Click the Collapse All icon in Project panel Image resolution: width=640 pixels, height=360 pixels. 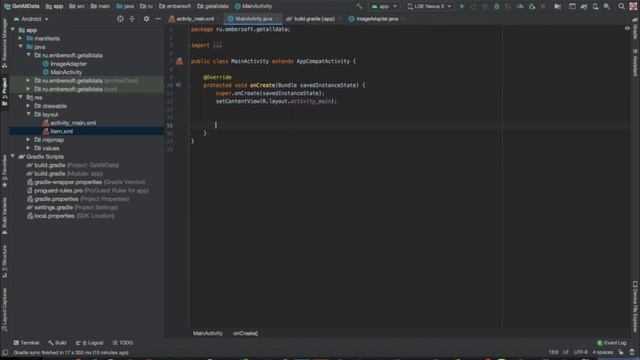tap(132, 19)
